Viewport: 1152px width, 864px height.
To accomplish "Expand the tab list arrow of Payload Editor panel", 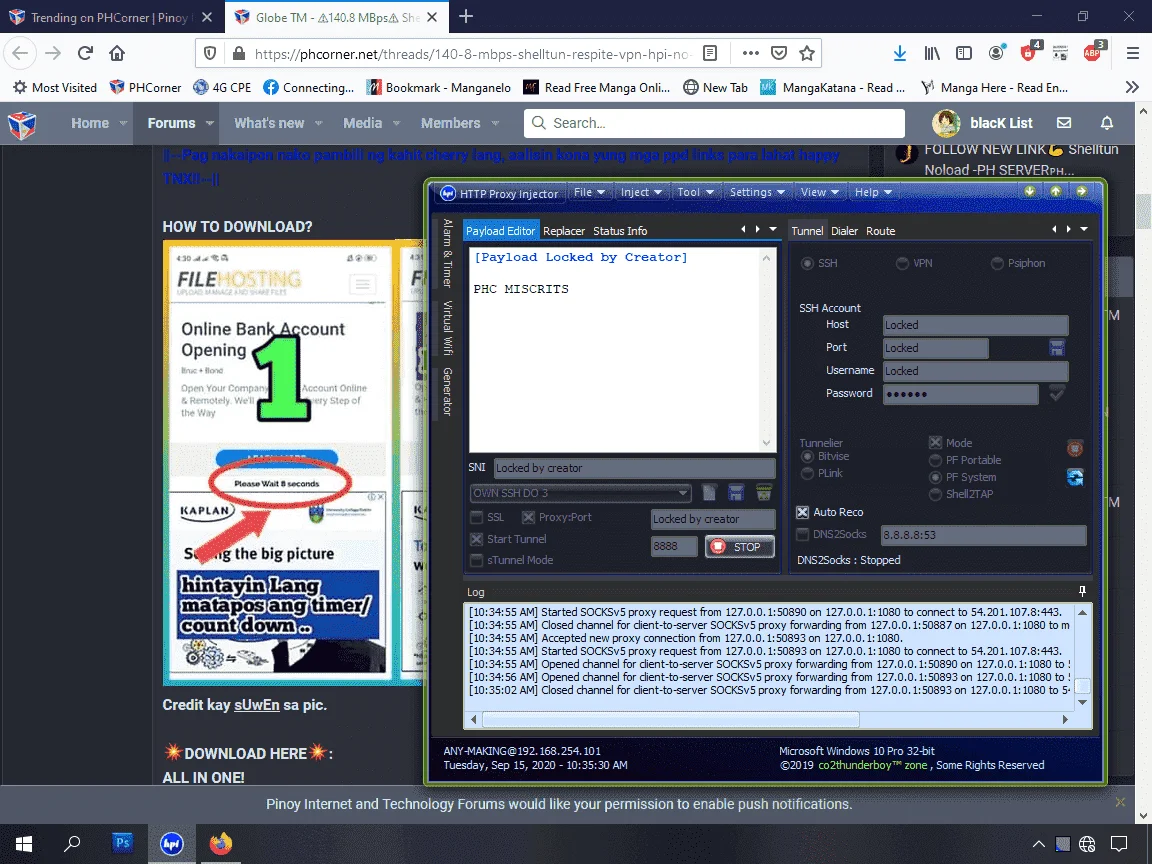I will [773, 229].
